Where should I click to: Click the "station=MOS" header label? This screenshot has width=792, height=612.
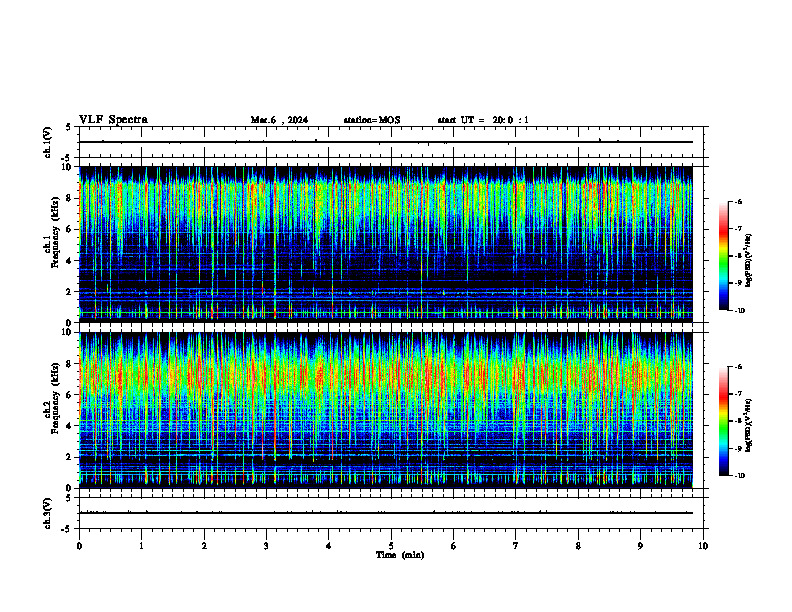click(x=372, y=120)
